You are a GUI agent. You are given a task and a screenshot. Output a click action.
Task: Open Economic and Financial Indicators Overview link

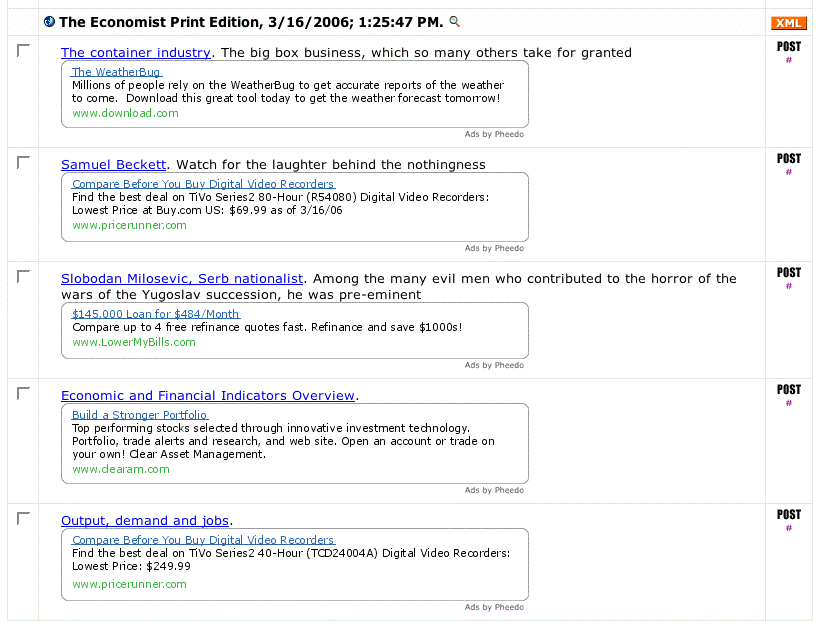coord(207,396)
